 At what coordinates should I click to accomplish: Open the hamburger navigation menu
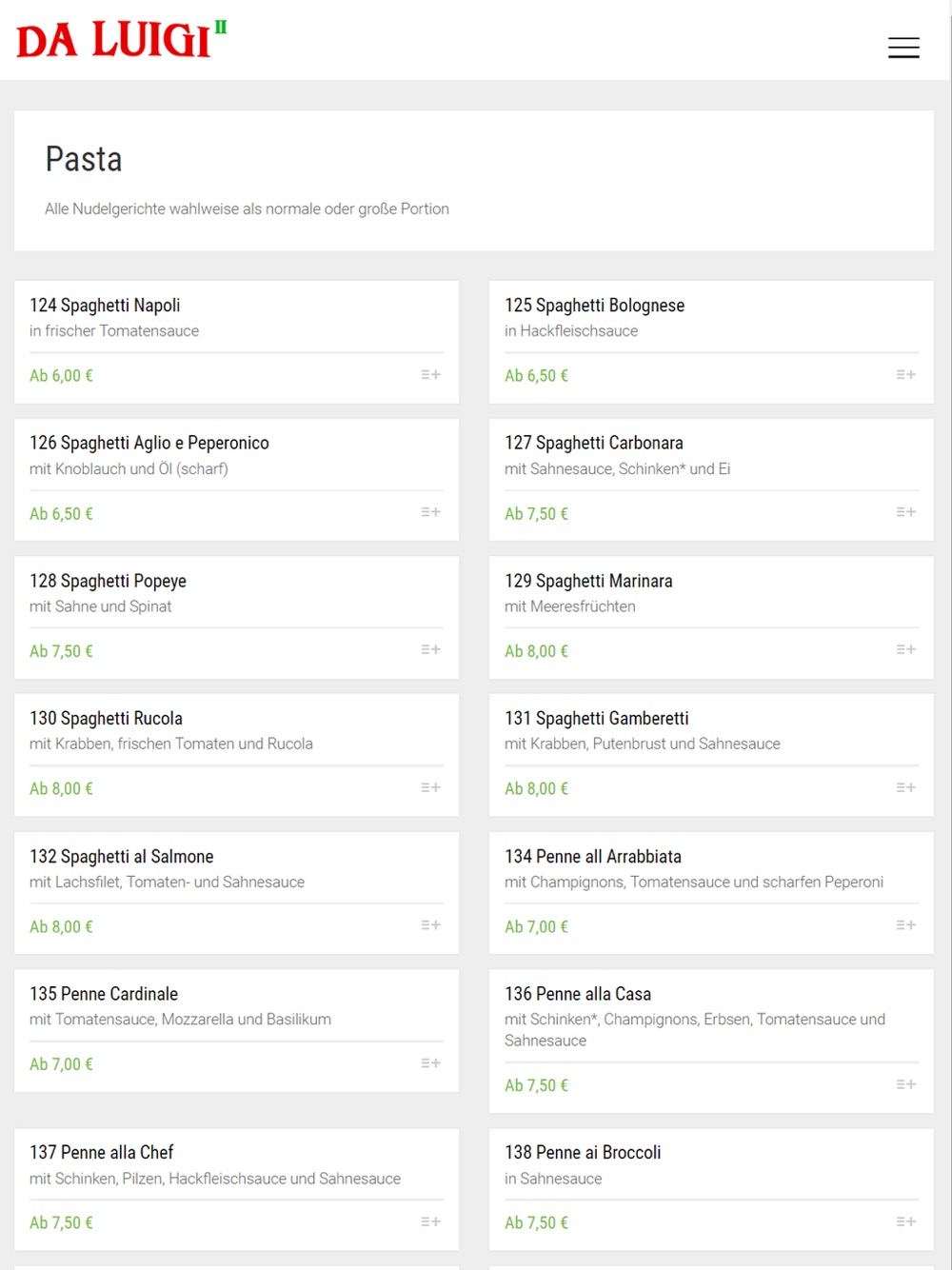903,48
